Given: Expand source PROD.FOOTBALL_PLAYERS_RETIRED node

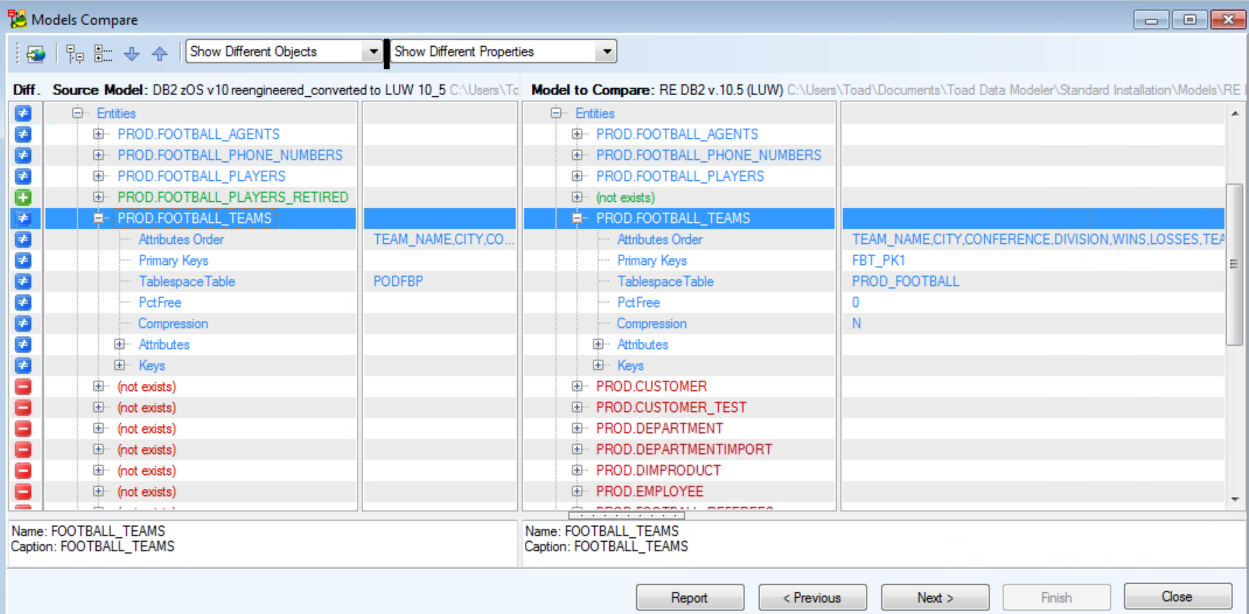Looking at the screenshot, I should (99, 197).
